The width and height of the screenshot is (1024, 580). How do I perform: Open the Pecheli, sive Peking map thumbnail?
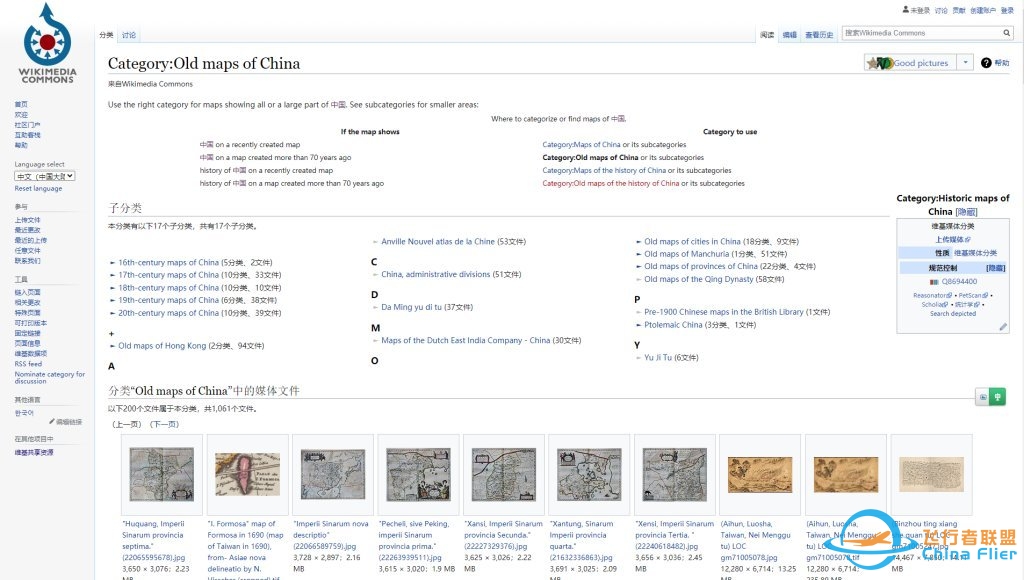[419, 475]
